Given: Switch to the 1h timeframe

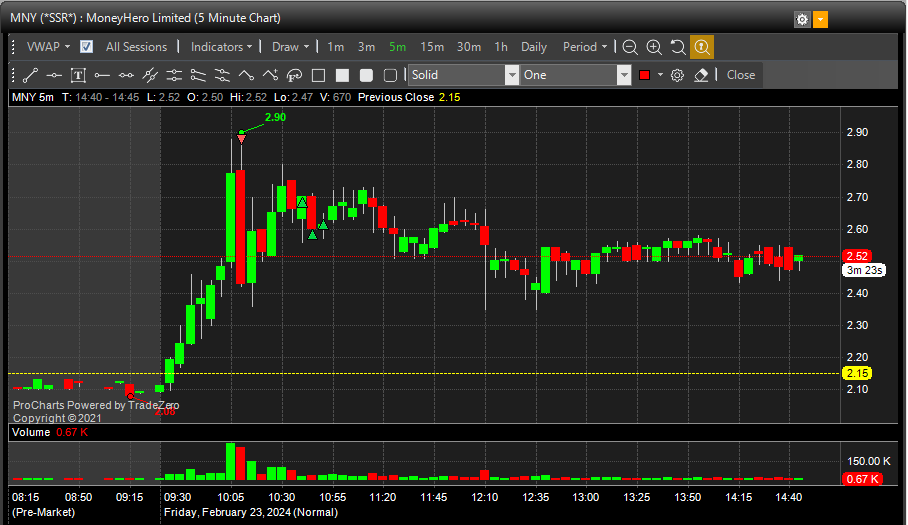Looking at the screenshot, I should [x=501, y=47].
